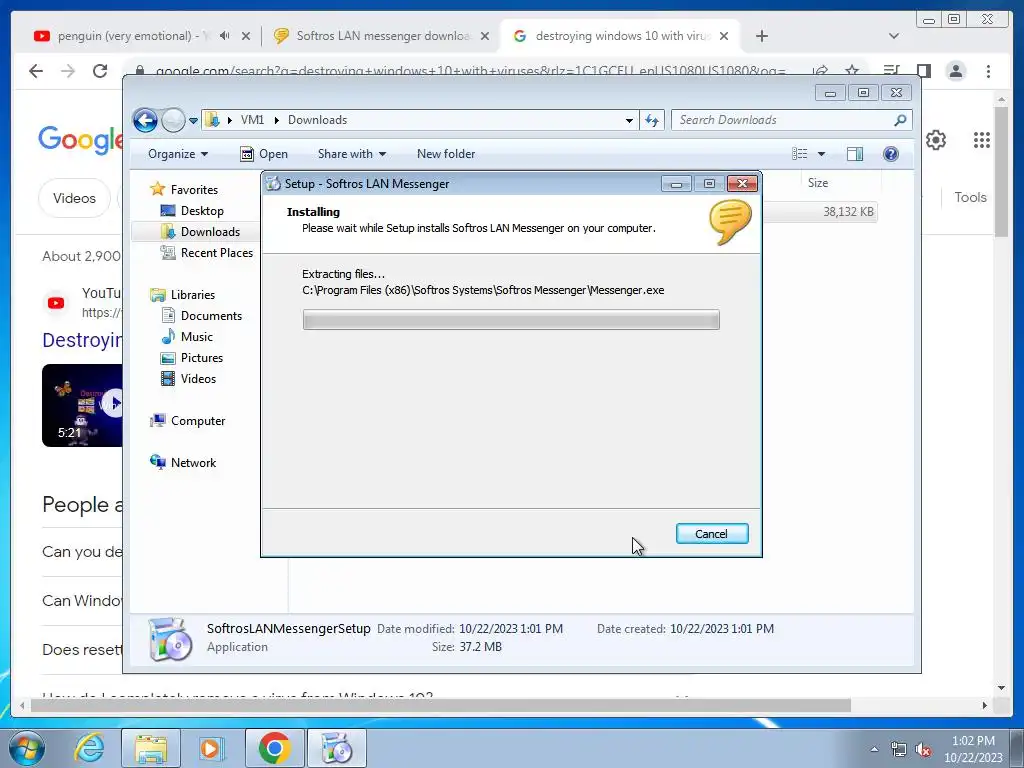The width and height of the screenshot is (1024, 768).
Task: Open Chrome tab search dropdown
Action: click(x=894, y=36)
